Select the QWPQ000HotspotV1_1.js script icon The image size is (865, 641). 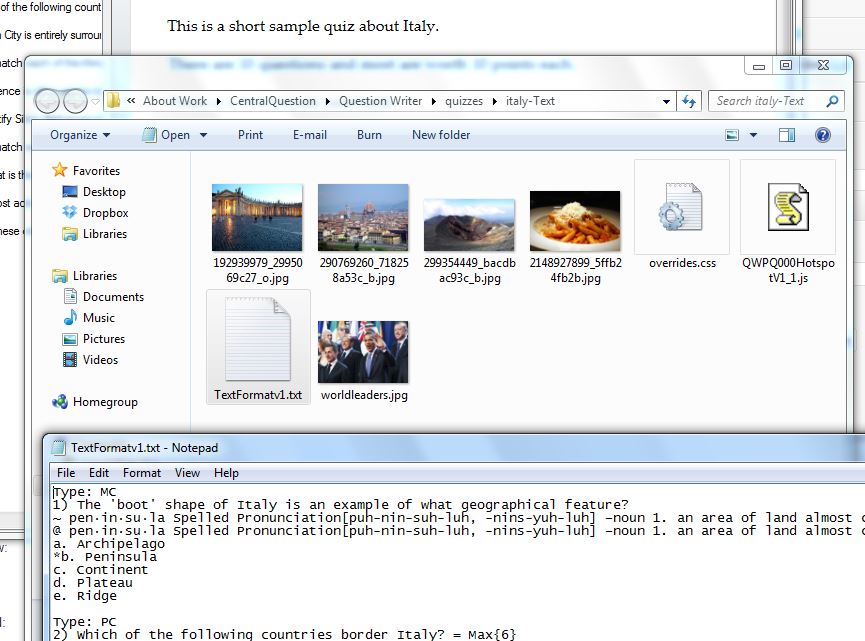(x=788, y=207)
